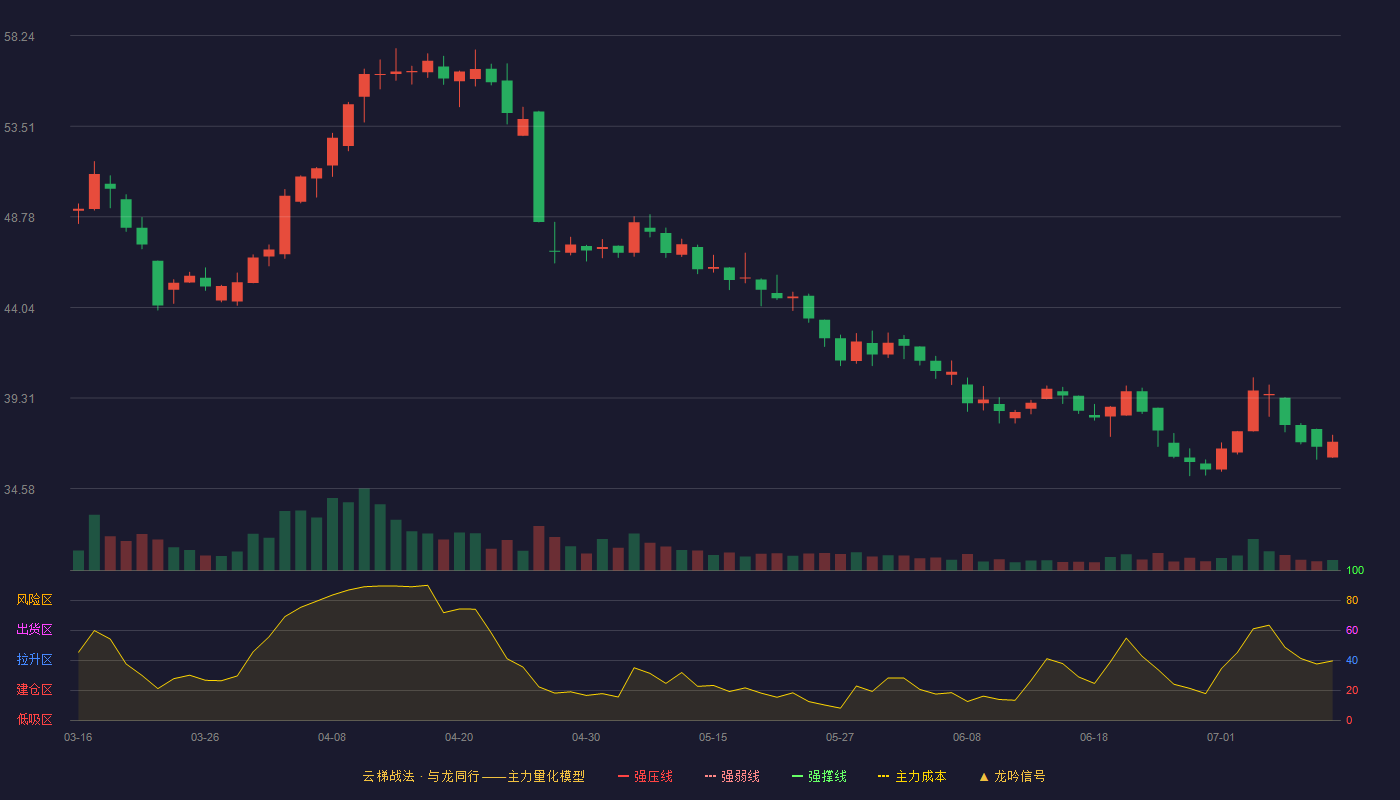
Task: Click the 03-16 date on the time axis
Action: 78,737
